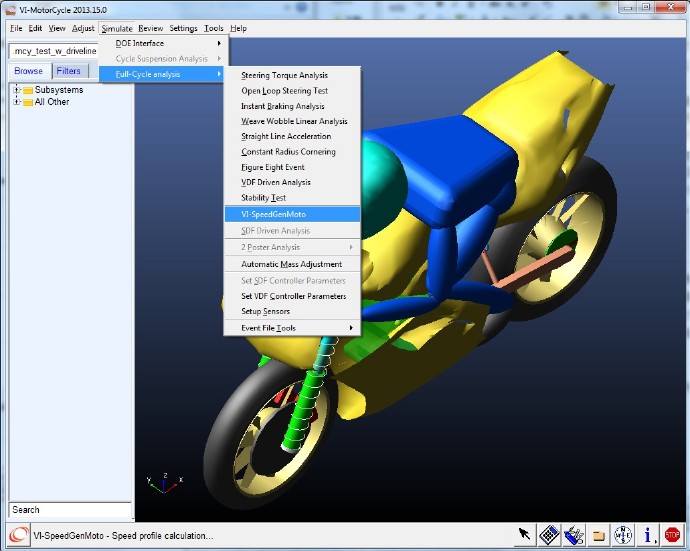
Task: Click the XYZ axis triad in viewport
Action: click(165, 483)
